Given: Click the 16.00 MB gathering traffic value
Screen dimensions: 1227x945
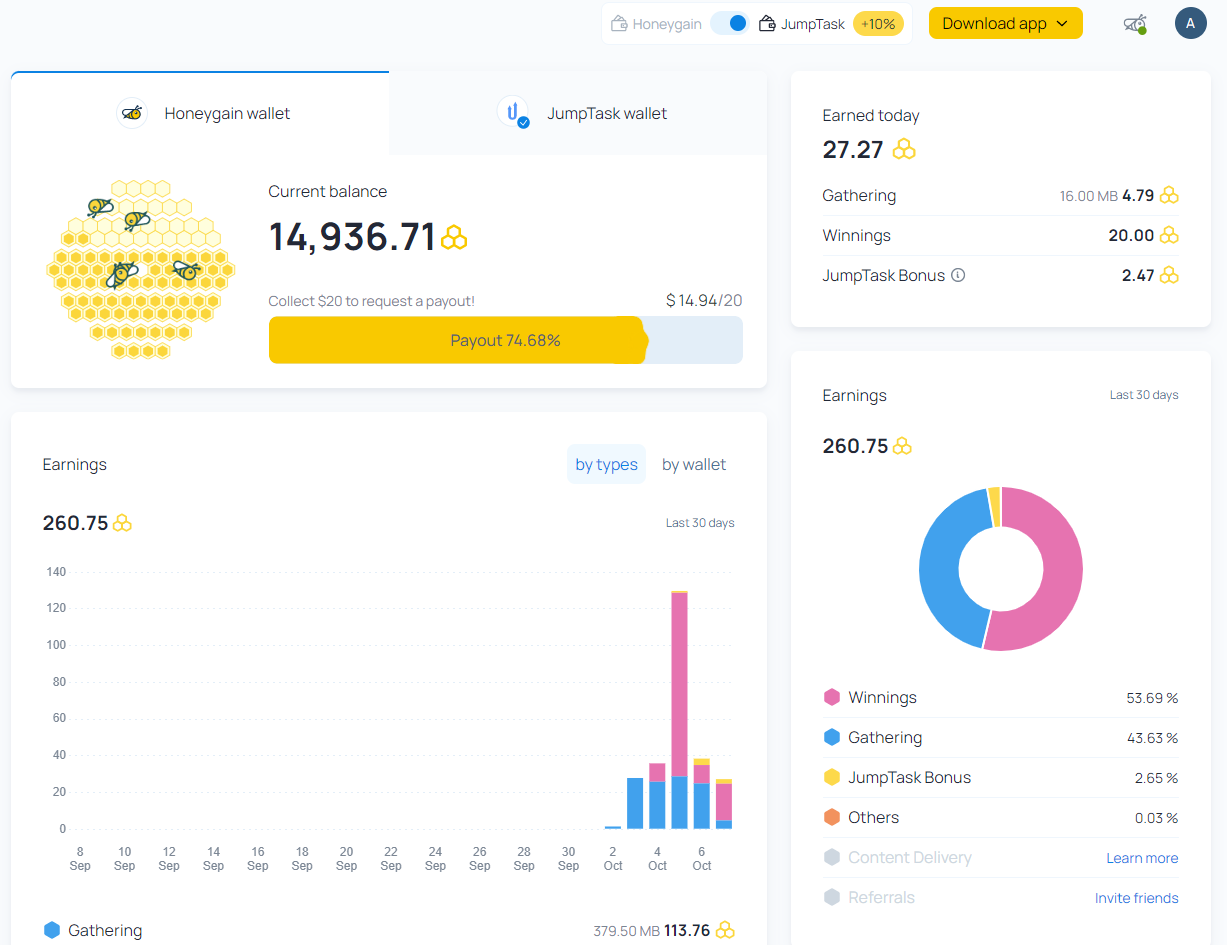Looking at the screenshot, I should pos(1088,196).
